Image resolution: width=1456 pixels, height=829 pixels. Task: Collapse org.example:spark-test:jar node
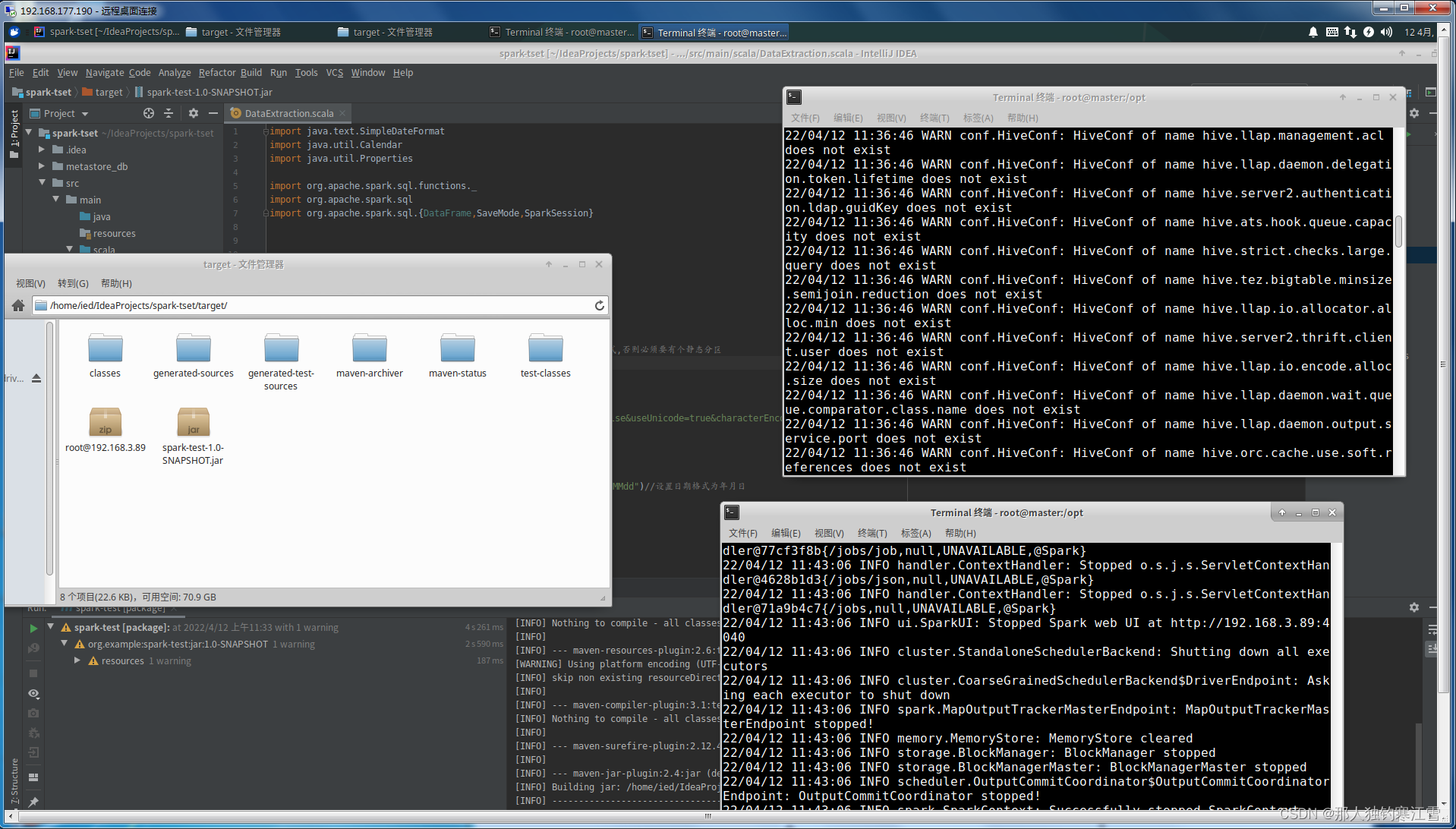[65, 643]
